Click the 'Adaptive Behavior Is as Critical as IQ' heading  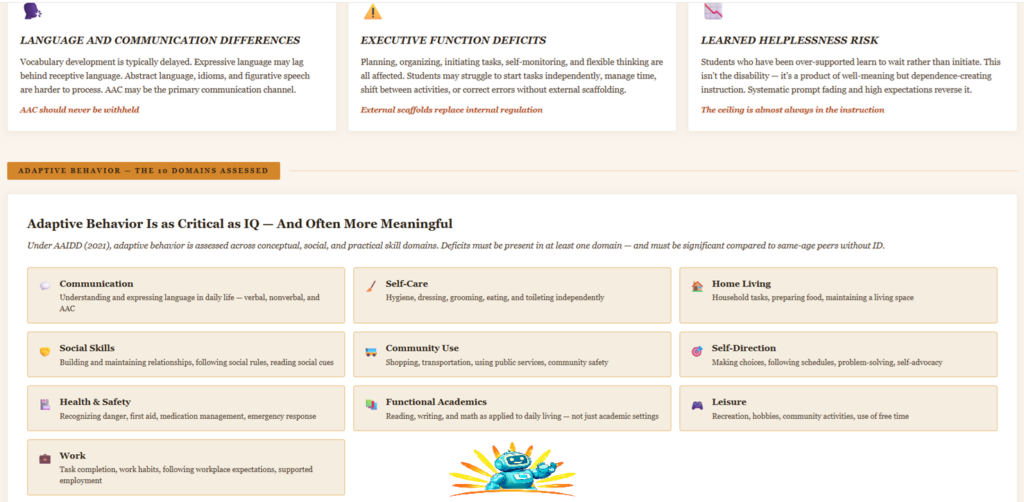coord(240,225)
